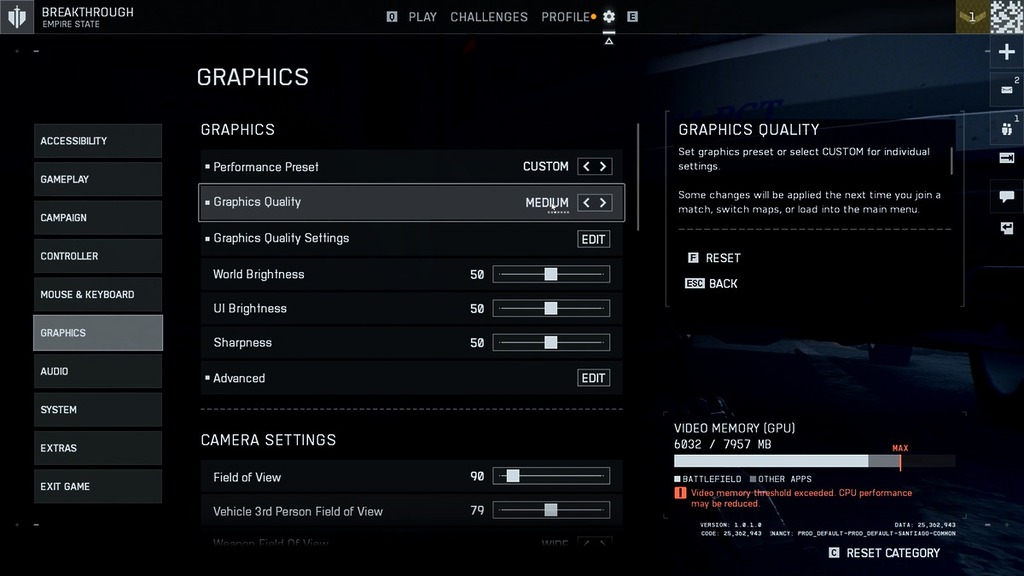Open the Challenges menu

pyautogui.click(x=489, y=17)
